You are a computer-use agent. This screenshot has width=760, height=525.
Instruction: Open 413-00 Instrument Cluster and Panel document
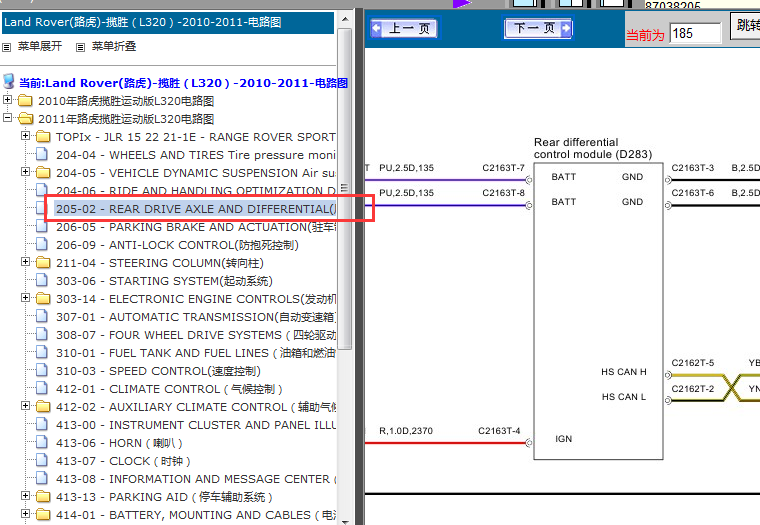click(195, 425)
